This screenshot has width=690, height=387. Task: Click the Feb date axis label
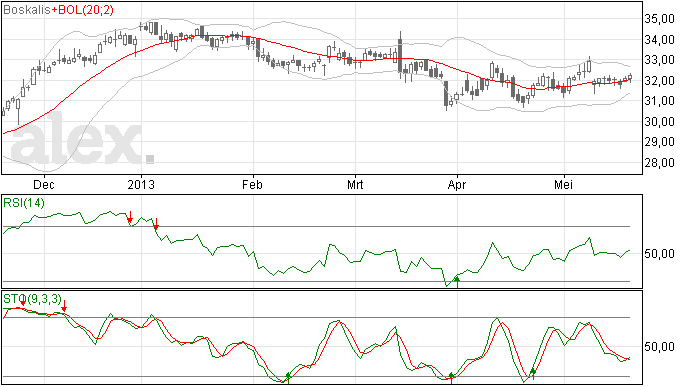tap(252, 184)
